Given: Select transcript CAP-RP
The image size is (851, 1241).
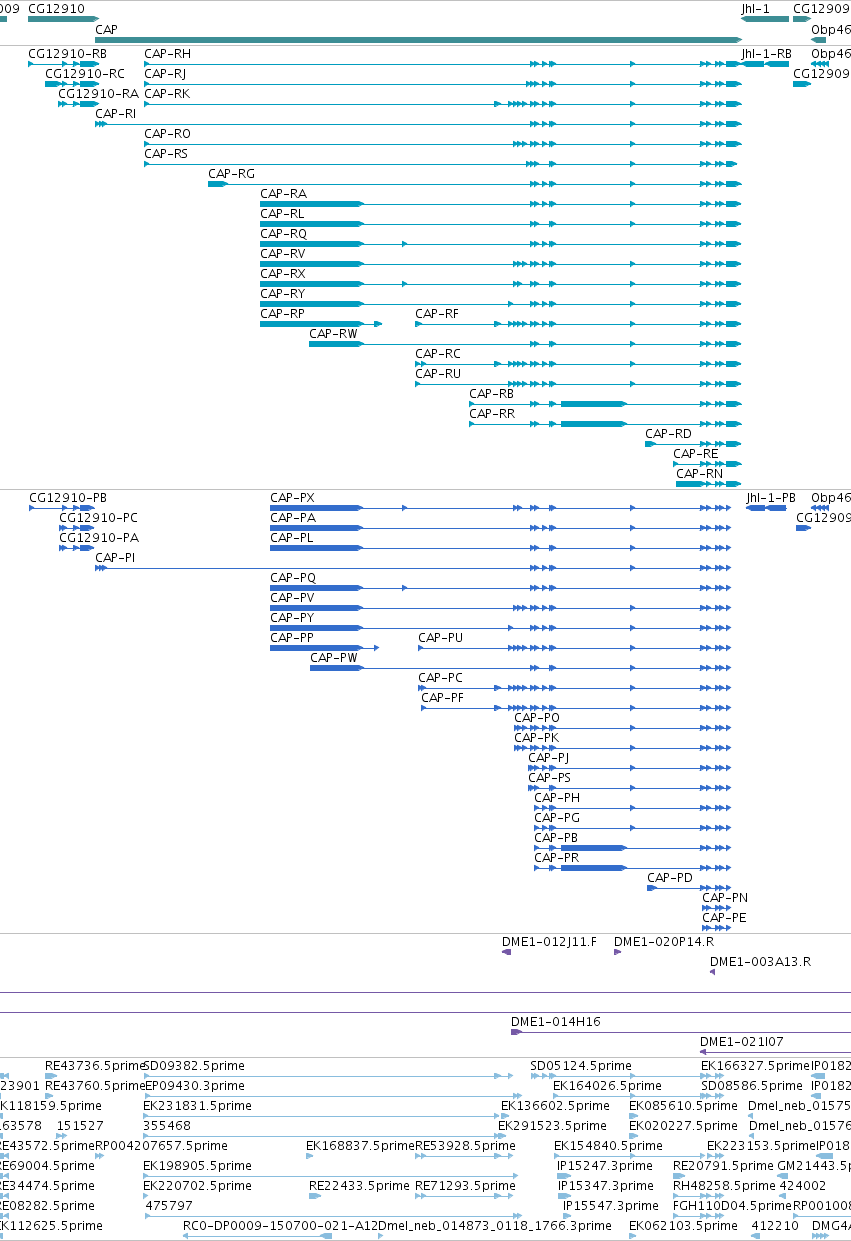Looking at the screenshot, I should click(x=321, y=324).
